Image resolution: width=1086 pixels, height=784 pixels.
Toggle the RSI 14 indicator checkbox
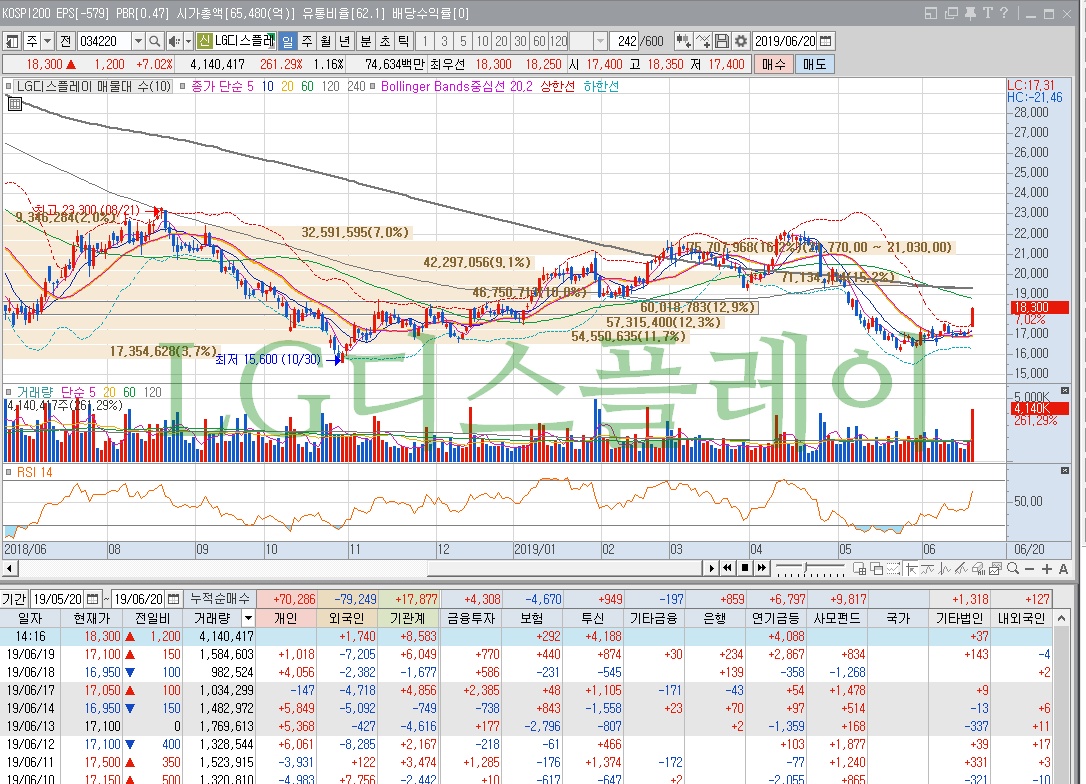click(9, 472)
